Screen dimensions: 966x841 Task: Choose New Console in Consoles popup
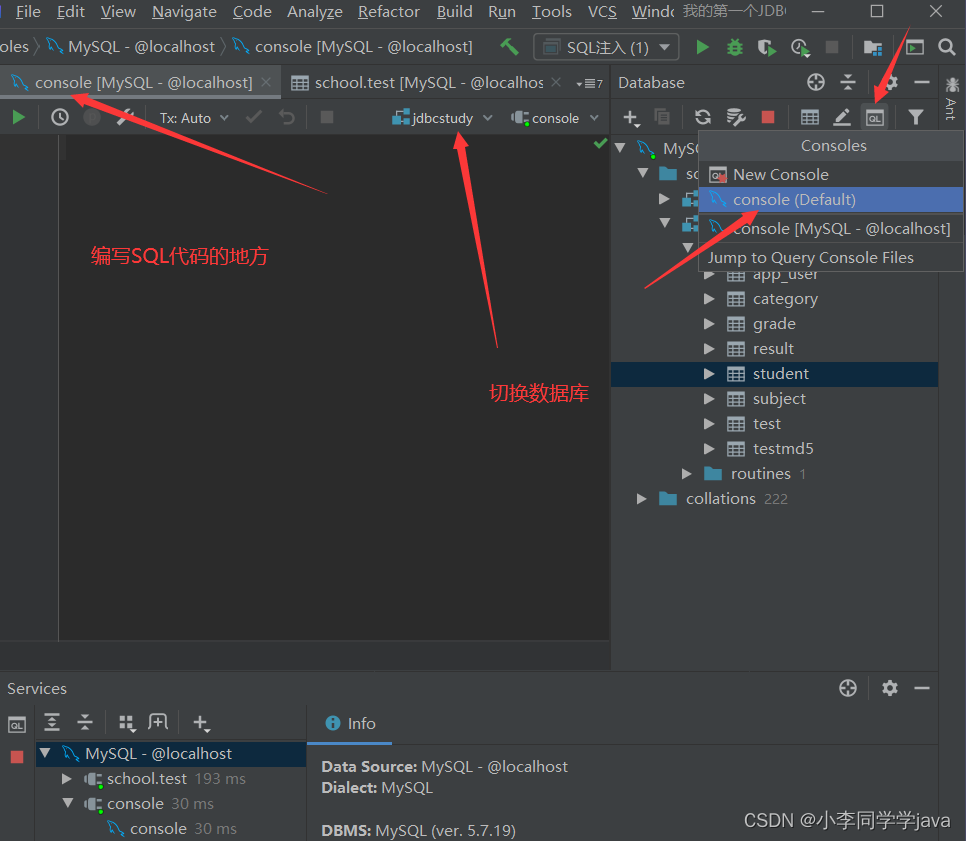point(830,175)
